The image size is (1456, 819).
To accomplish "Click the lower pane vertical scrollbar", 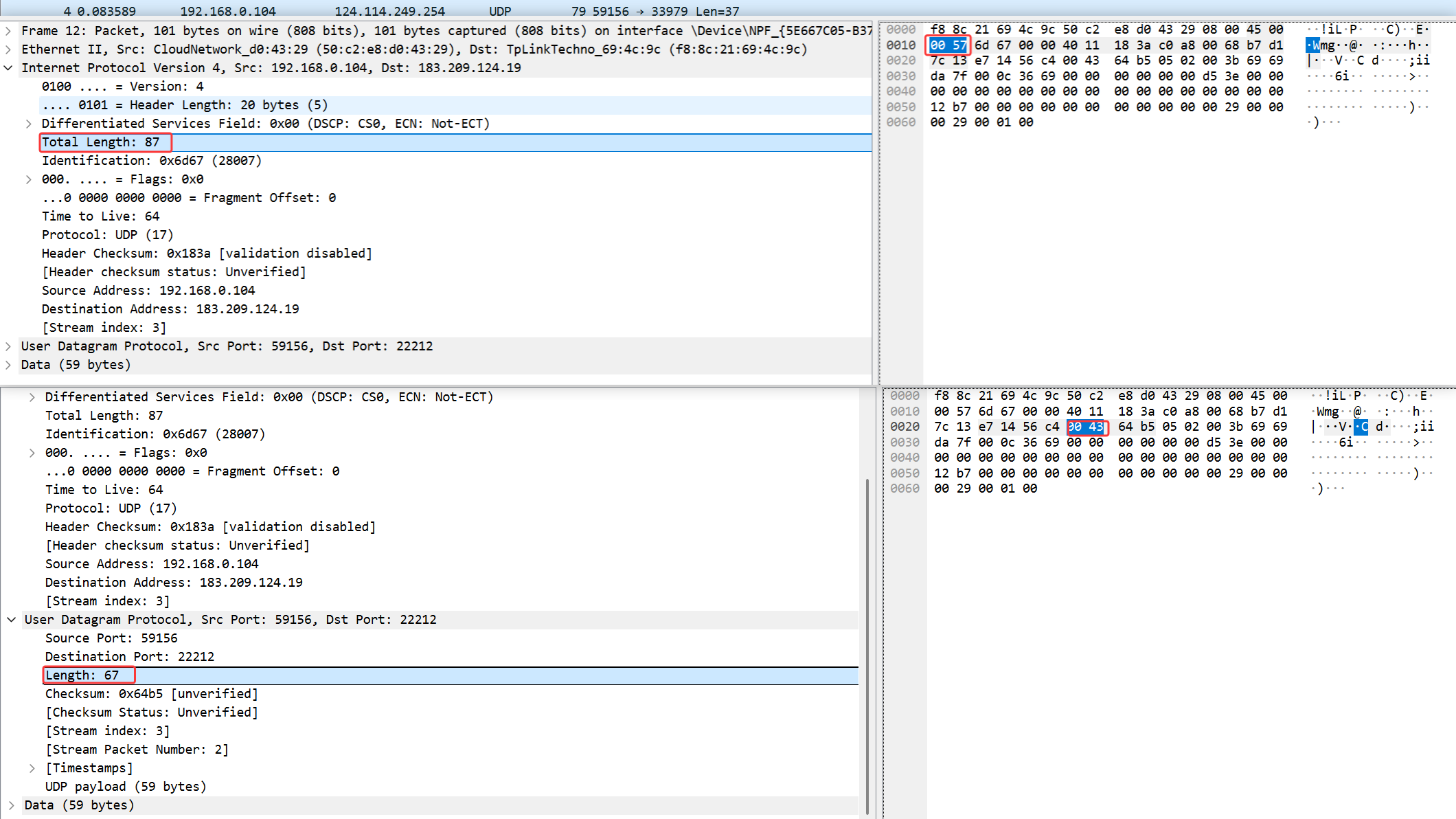I will click(x=867, y=646).
